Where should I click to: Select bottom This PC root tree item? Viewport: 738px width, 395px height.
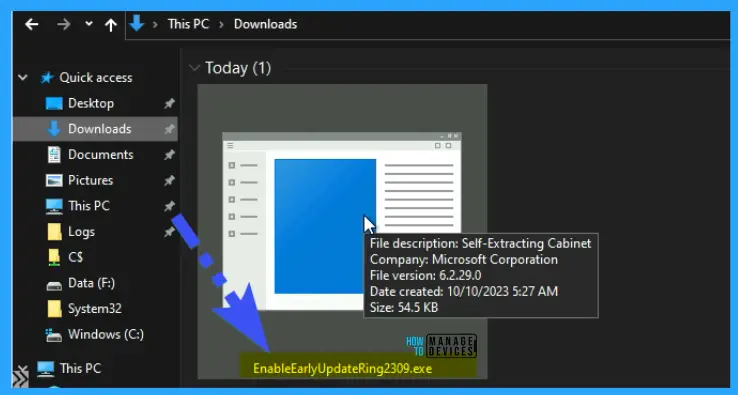80,368
